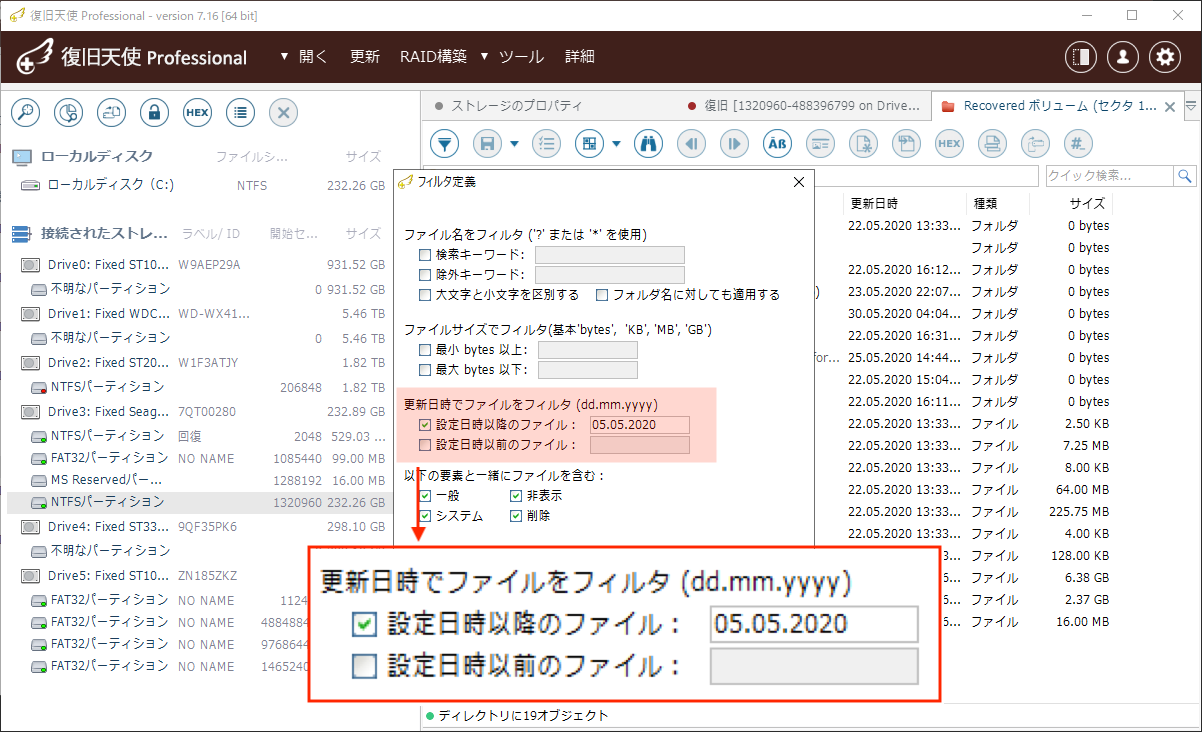
Task: Click the find next arrow icon
Action: 734,144
